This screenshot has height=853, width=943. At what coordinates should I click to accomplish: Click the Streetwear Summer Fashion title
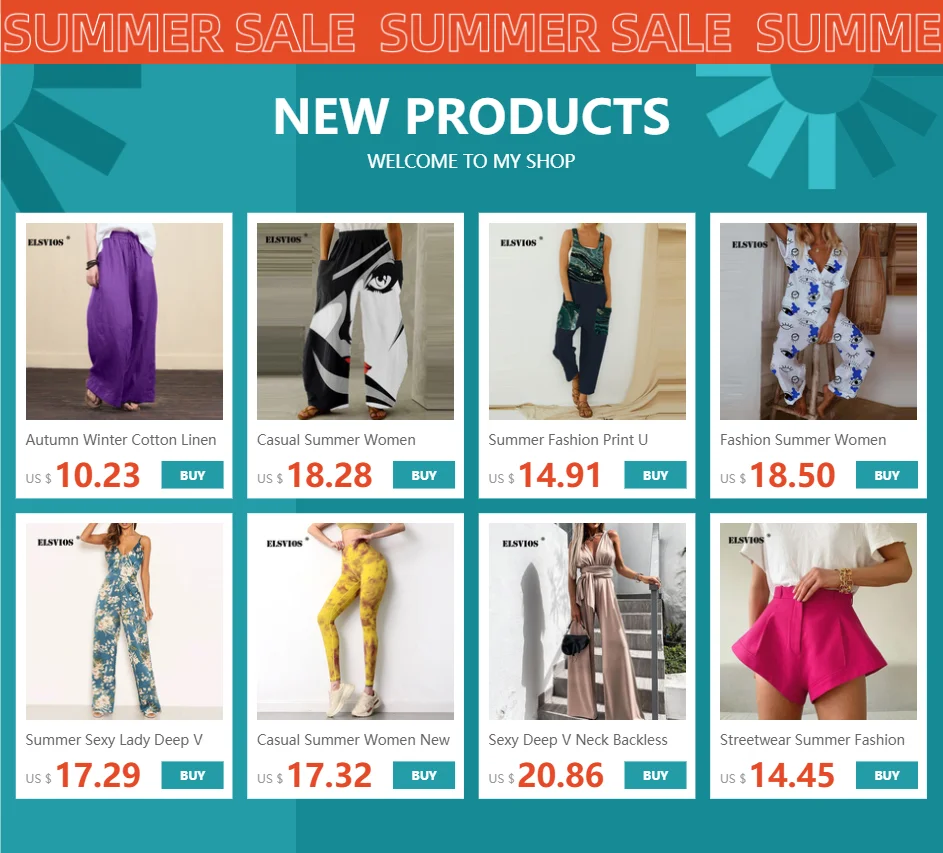point(812,740)
